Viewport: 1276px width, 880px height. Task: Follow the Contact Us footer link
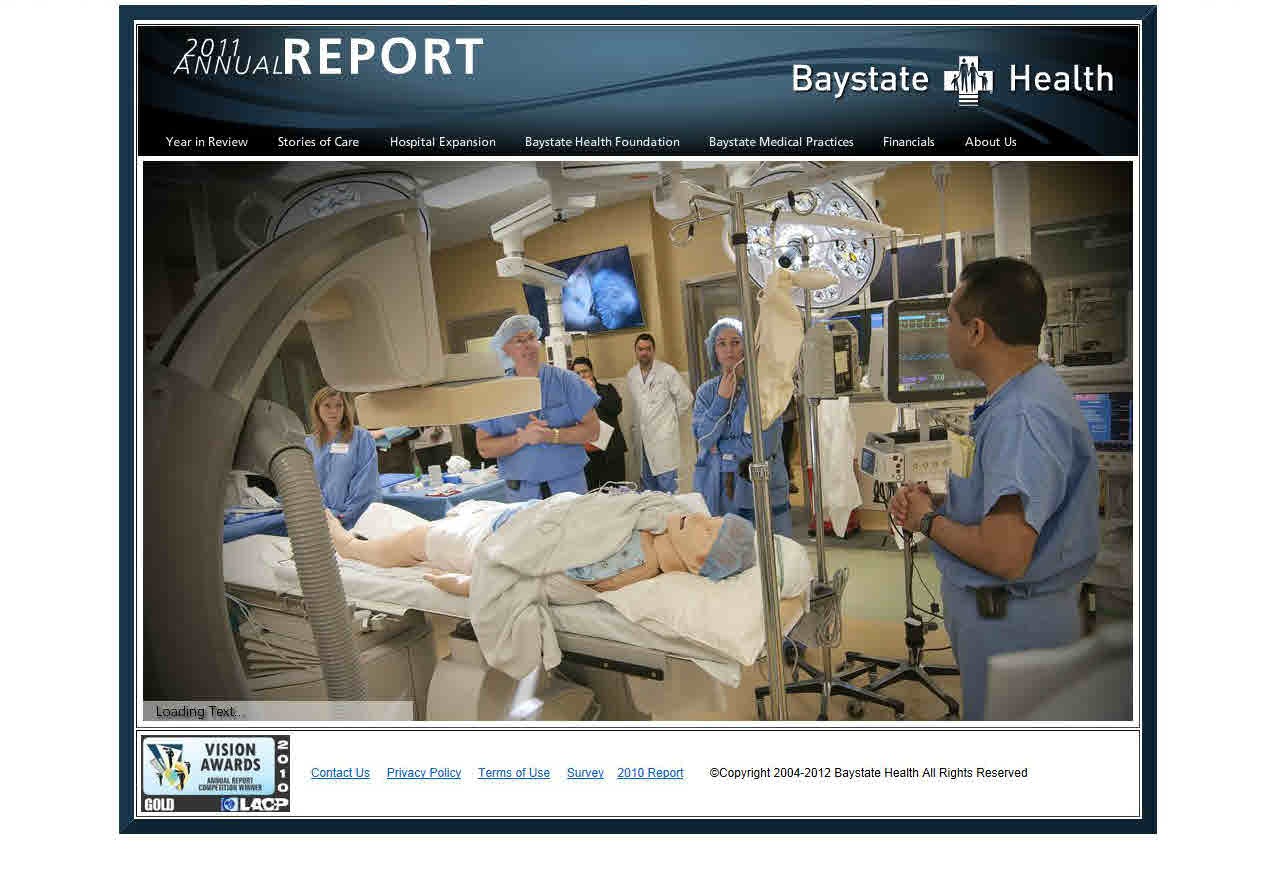(x=340, y=773)
